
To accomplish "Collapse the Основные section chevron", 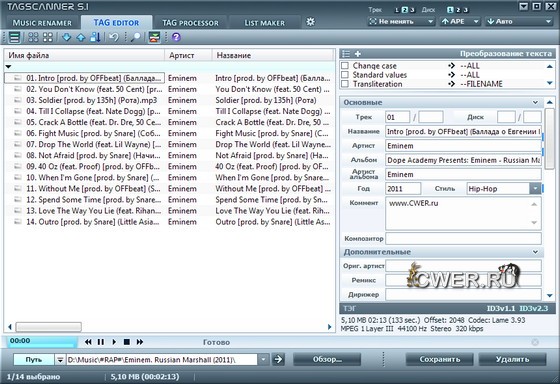I will tap(535, 103).
